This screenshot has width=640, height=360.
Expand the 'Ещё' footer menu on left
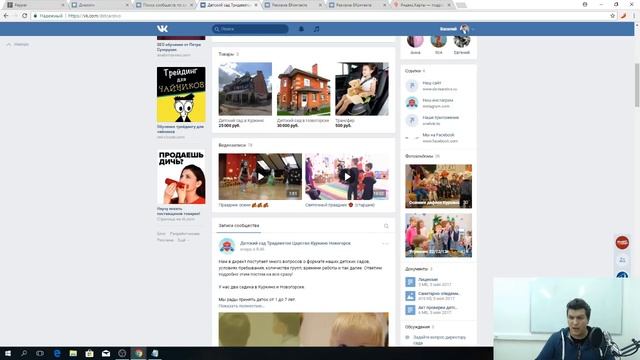point(182,240)
